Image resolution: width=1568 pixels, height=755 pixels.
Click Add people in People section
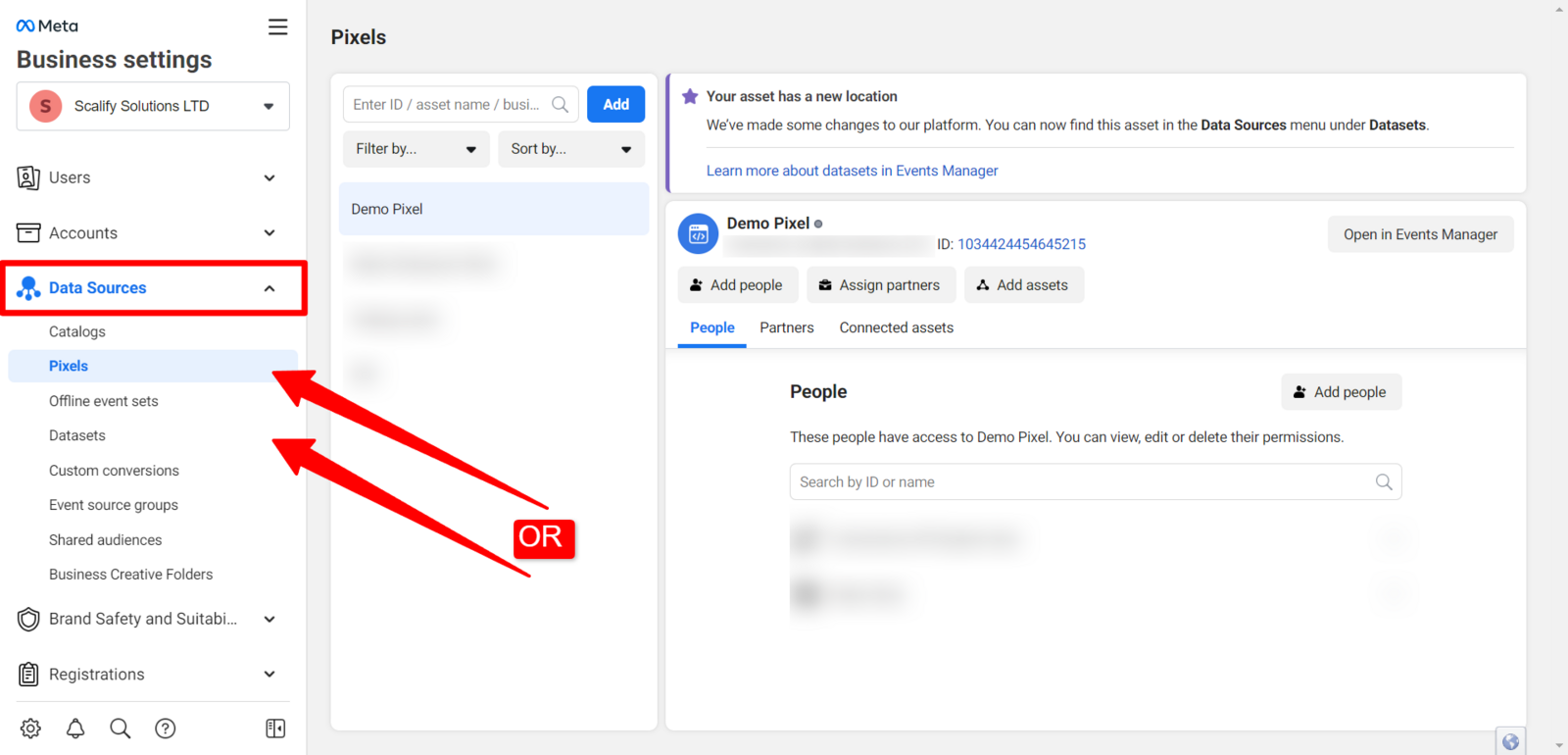[1342, 392]
